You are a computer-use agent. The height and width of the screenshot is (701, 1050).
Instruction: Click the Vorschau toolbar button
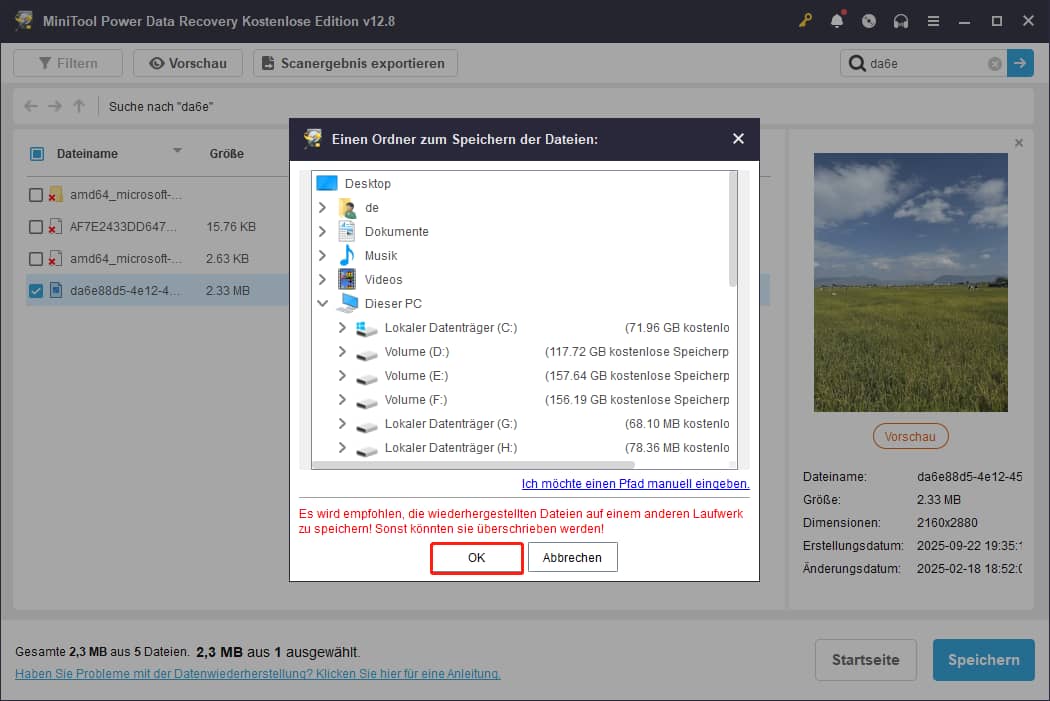coord(188,63)
